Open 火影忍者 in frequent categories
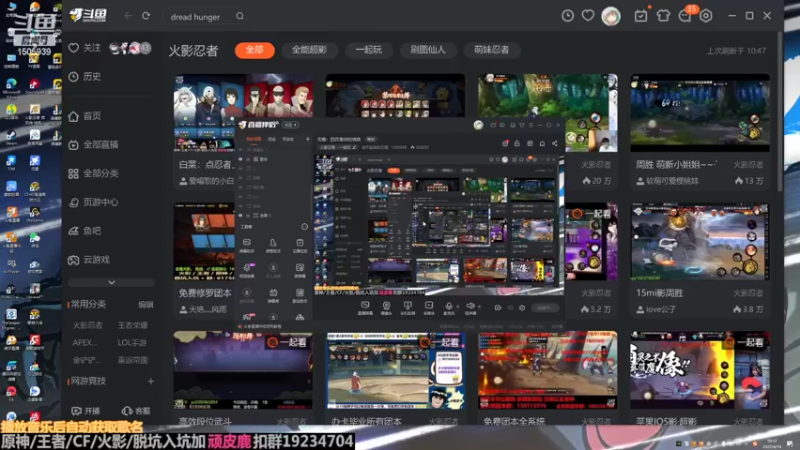800x450 pixels. pyautogui.click(x=87, y=325)
